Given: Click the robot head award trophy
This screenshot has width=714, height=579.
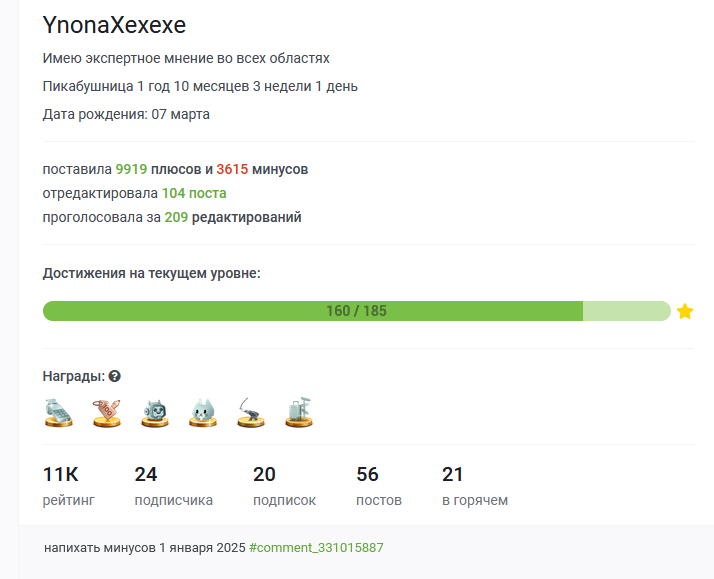Looking at the screenshot, I should pyautogui.click(x=155, y=412).
